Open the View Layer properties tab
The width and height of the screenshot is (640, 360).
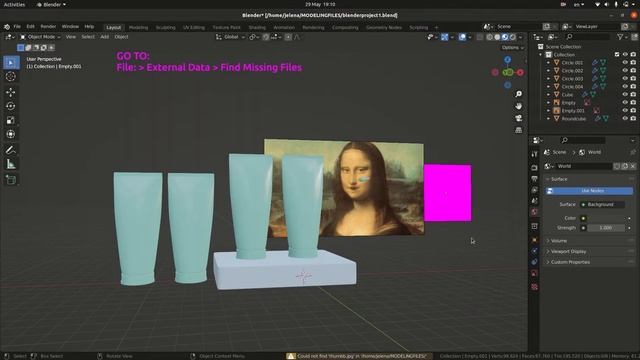click(x=534, y=190)
